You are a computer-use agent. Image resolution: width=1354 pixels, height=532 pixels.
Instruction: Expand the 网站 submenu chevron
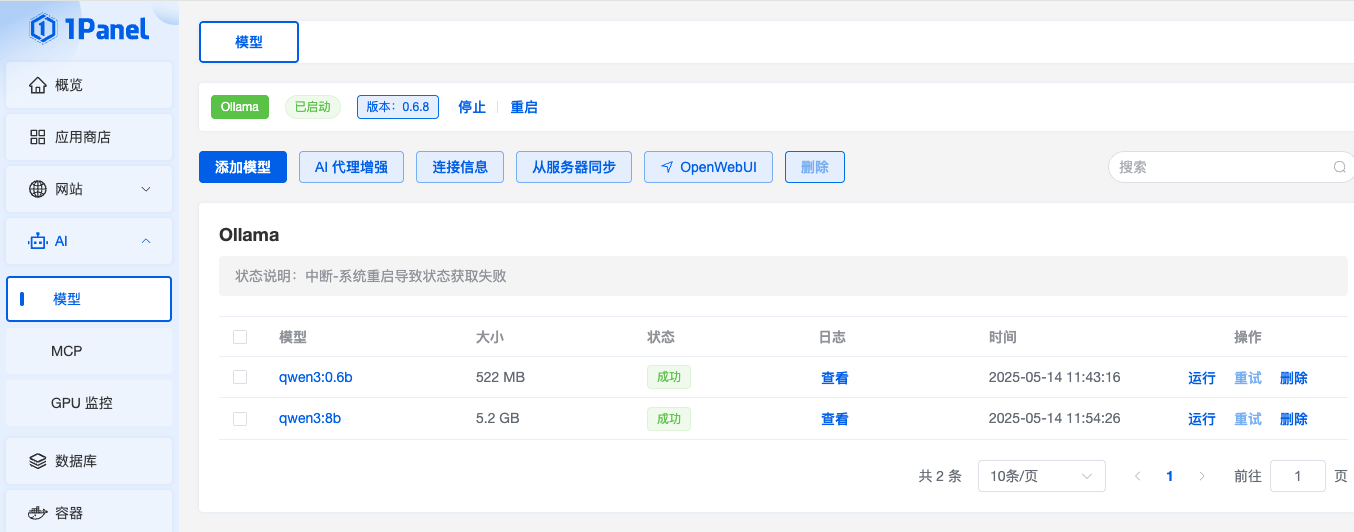[146, 189]
